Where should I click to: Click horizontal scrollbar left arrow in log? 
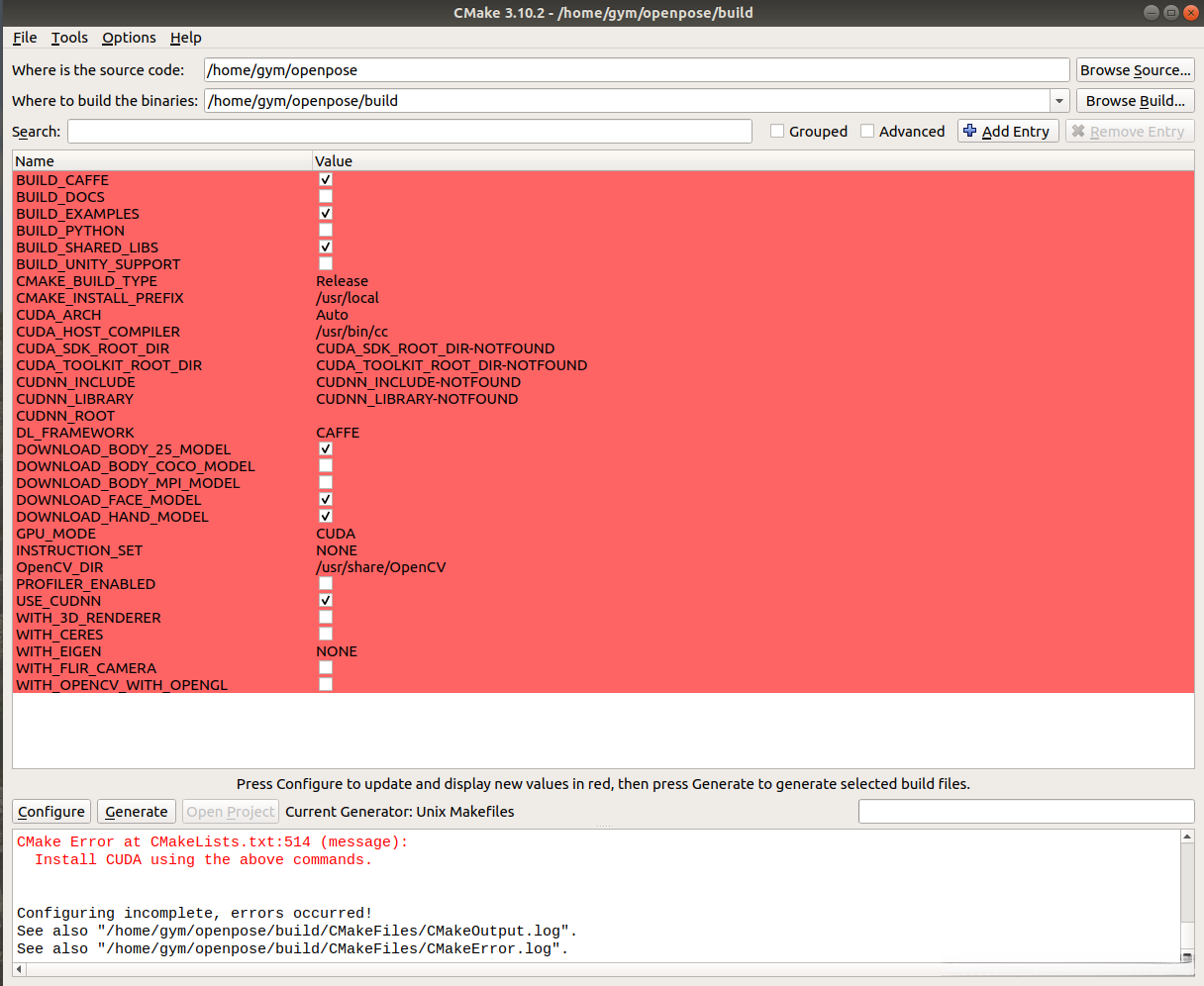(19, 969)
